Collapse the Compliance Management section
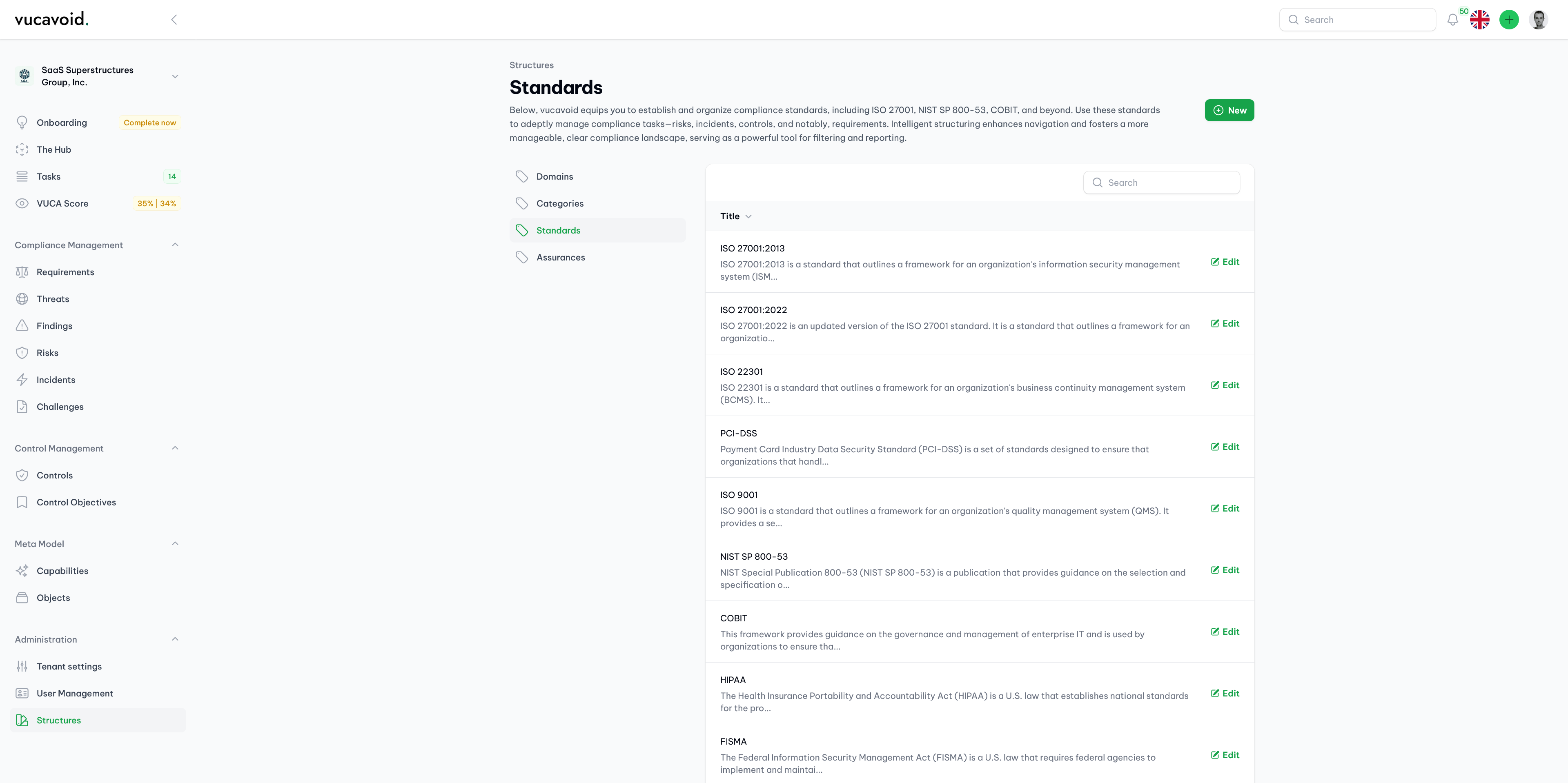Screen dimensions: 1568x783 [174, 244]
